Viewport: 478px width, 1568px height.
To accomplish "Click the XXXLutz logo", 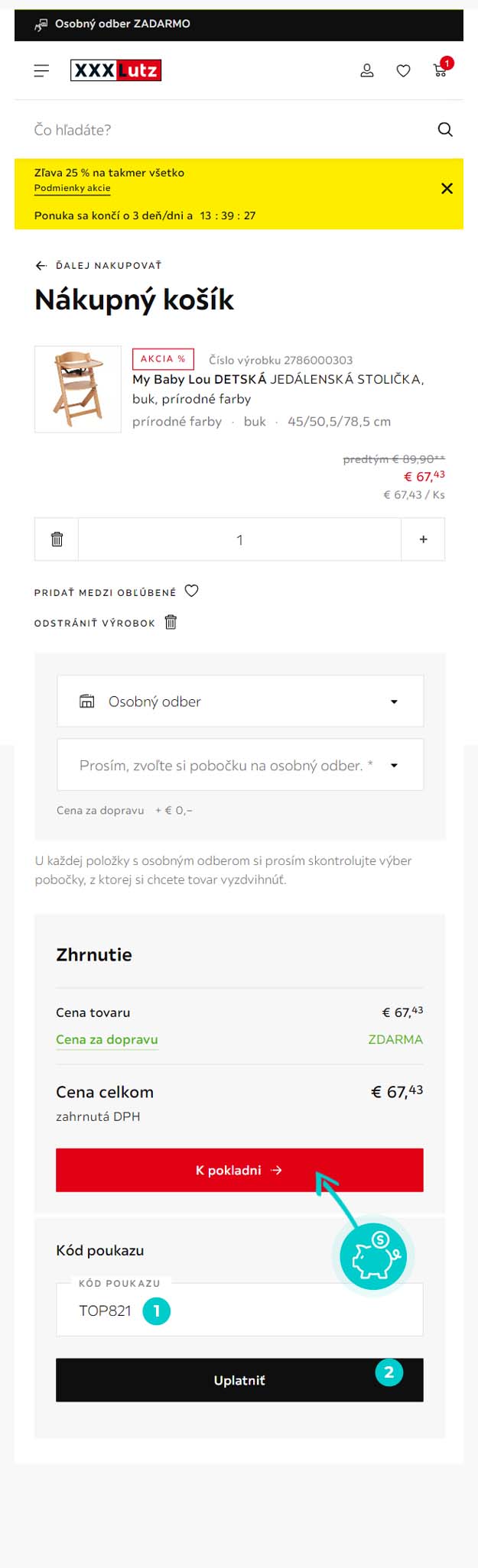I will [116, 70].
